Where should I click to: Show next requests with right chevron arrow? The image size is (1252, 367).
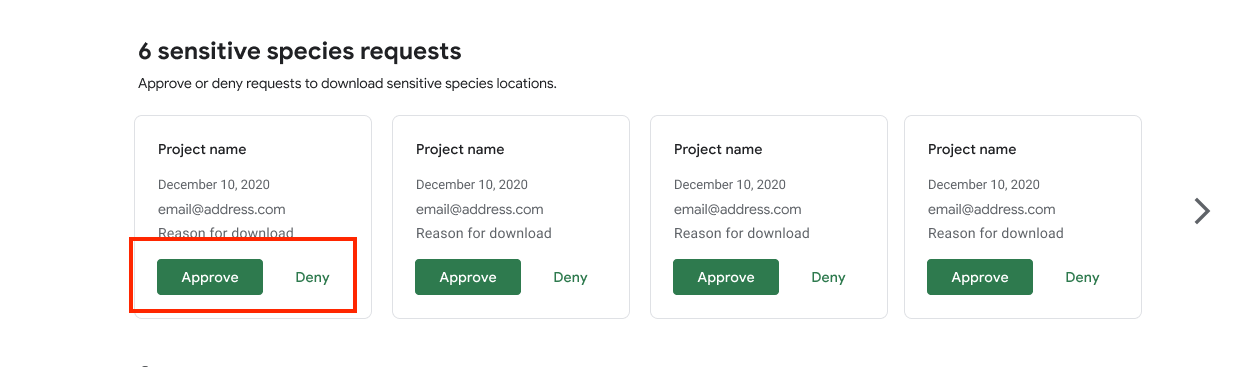[x=1202, y=211]
